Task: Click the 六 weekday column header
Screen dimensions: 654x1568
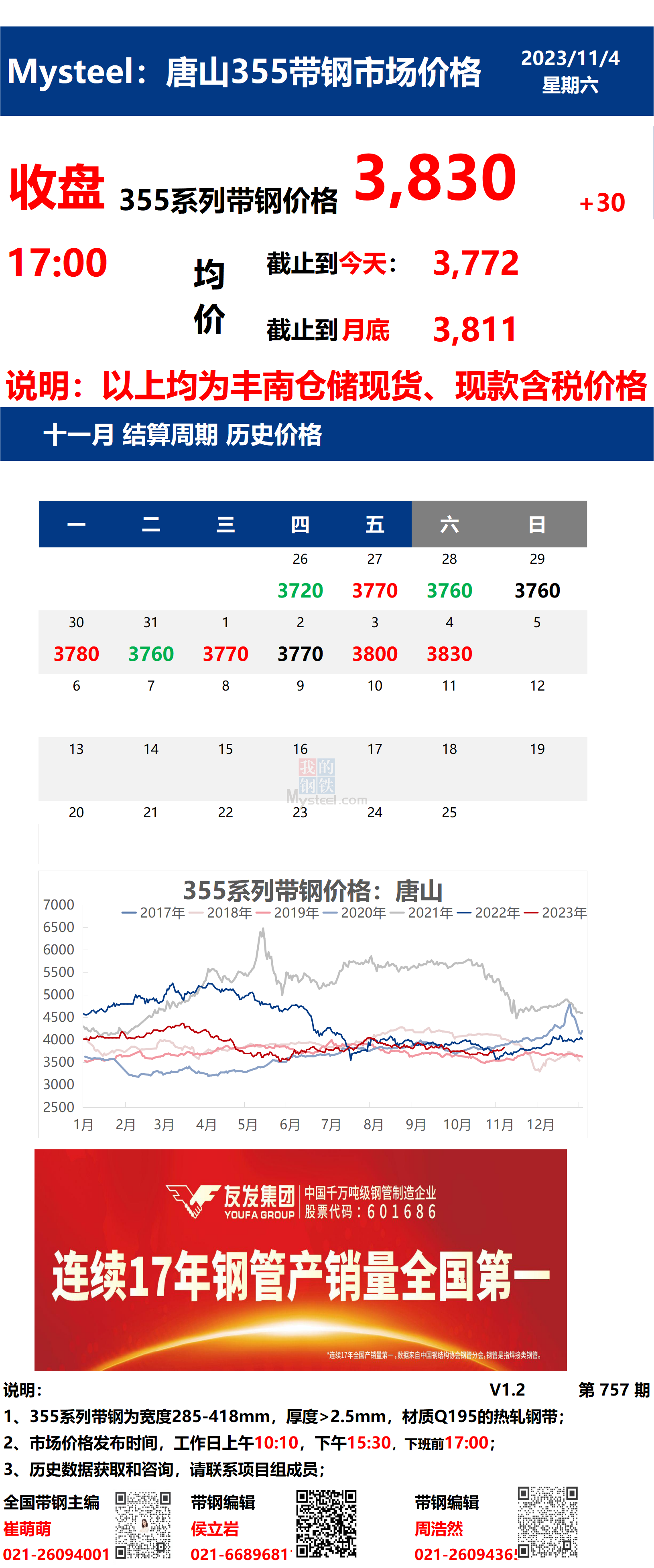Action: pyautogui.click(x=449, y=524)
